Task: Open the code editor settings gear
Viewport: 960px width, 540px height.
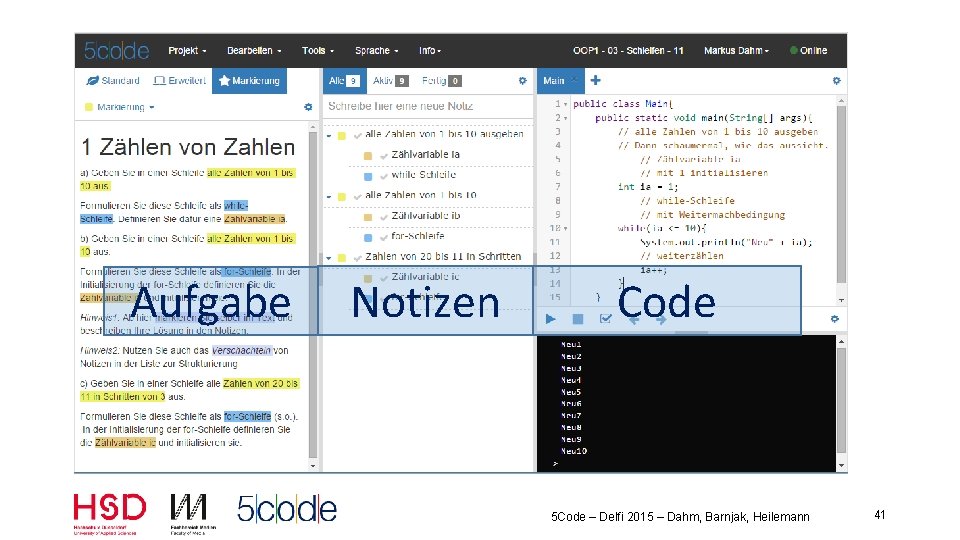Action: tap(836, 81)
